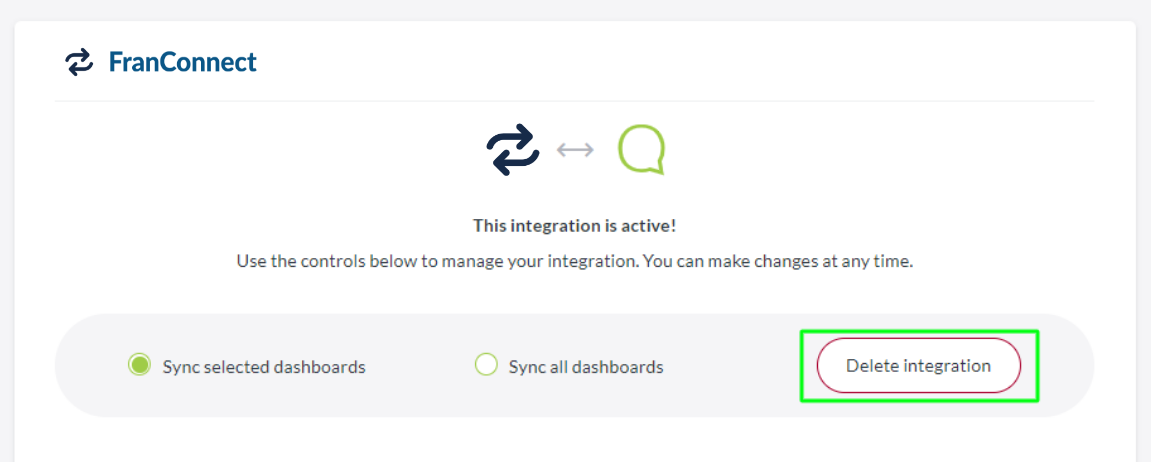Click the small FranConnect logo icon in header

tap(79, 62)
